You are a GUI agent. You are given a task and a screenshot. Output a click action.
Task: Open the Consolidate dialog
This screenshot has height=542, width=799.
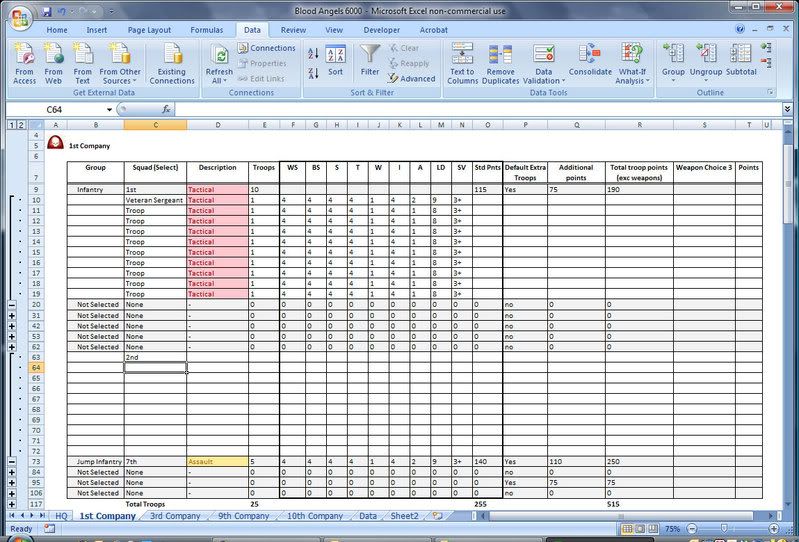(590, 60)
